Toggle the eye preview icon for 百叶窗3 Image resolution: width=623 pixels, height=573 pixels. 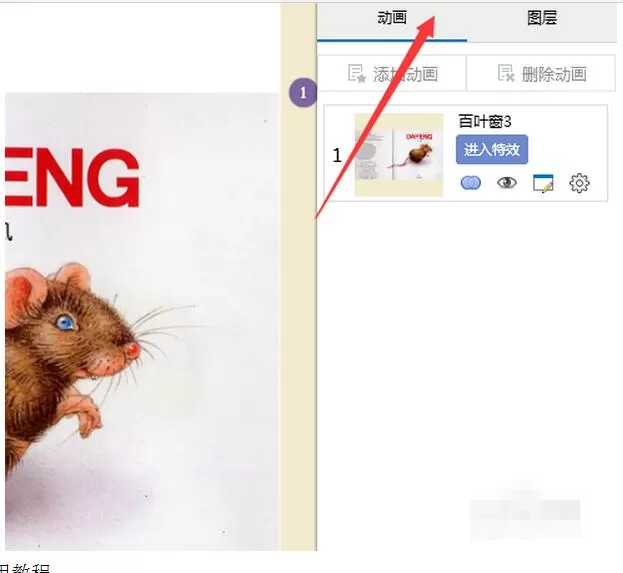click(x=507, y=183)
